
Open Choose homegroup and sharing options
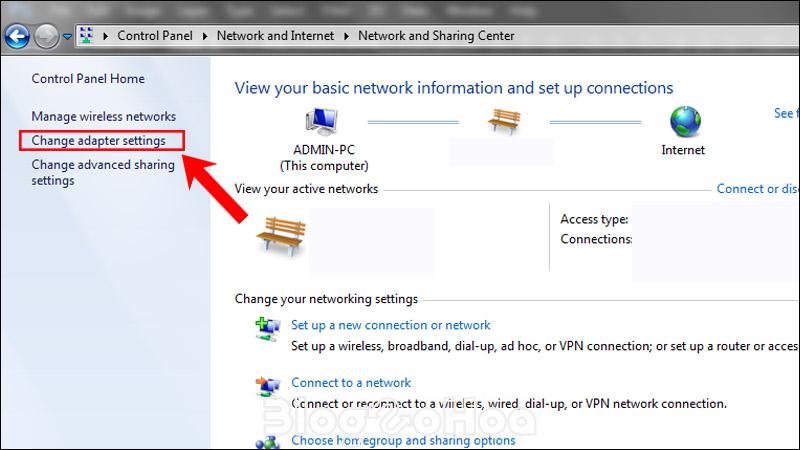403,440
